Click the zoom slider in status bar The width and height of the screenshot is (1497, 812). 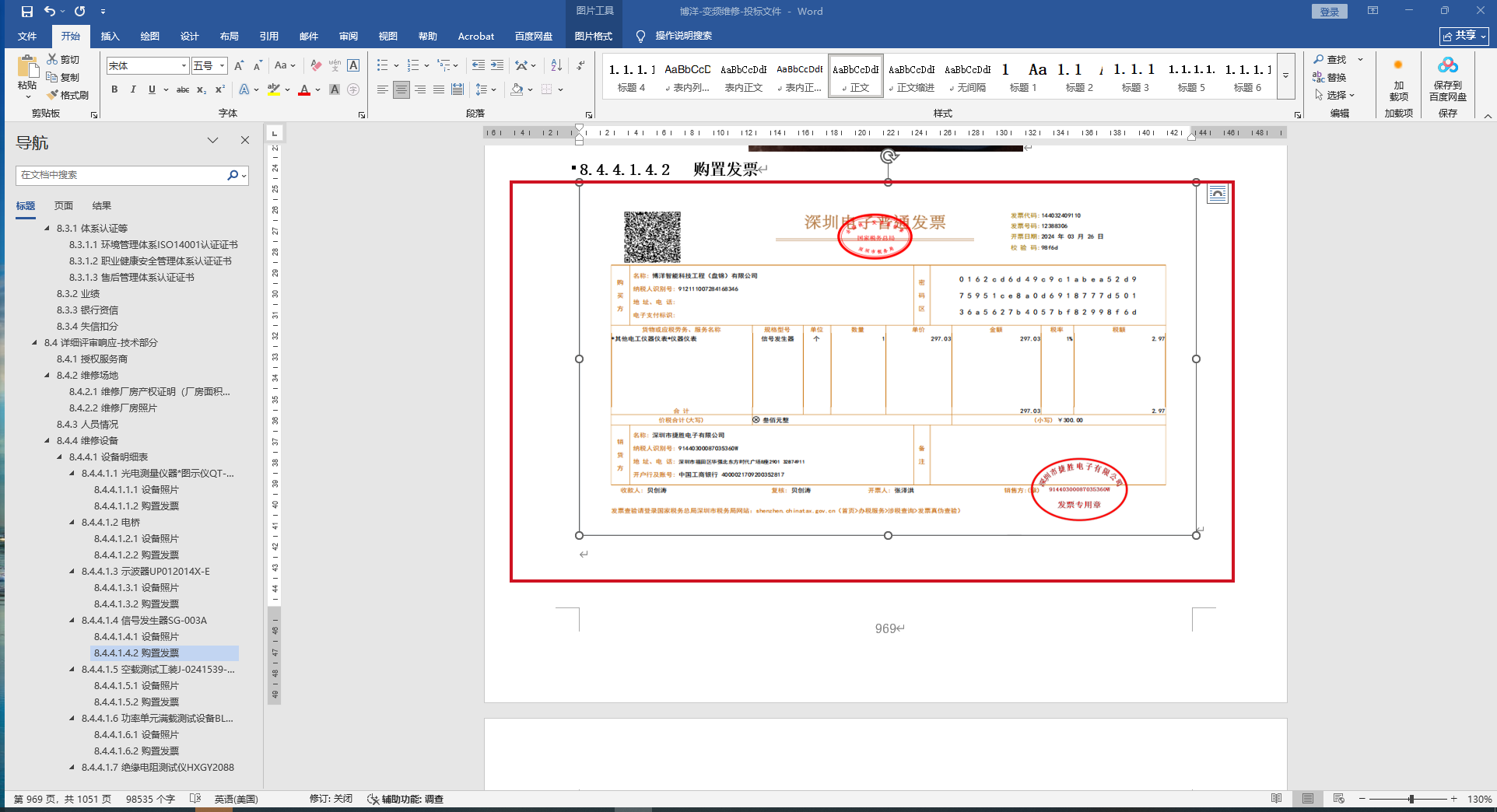click(x=1411, y=799)
